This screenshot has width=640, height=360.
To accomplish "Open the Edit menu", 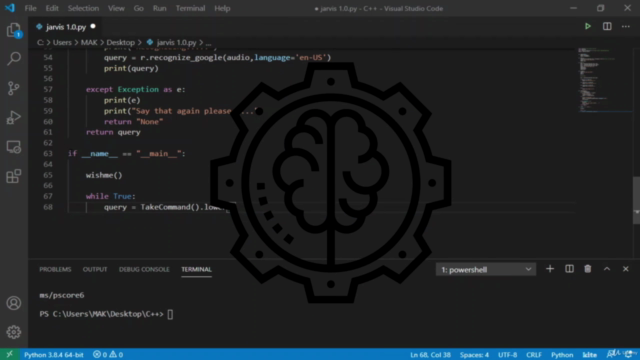I will point(52,8).
